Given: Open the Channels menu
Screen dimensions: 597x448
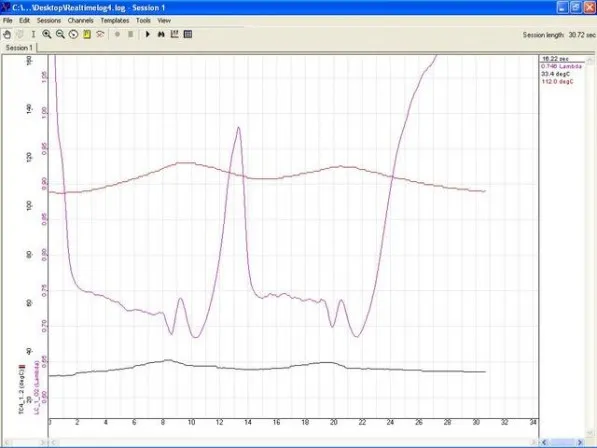Looking at the screenshot, I should [x=80, y=21].
